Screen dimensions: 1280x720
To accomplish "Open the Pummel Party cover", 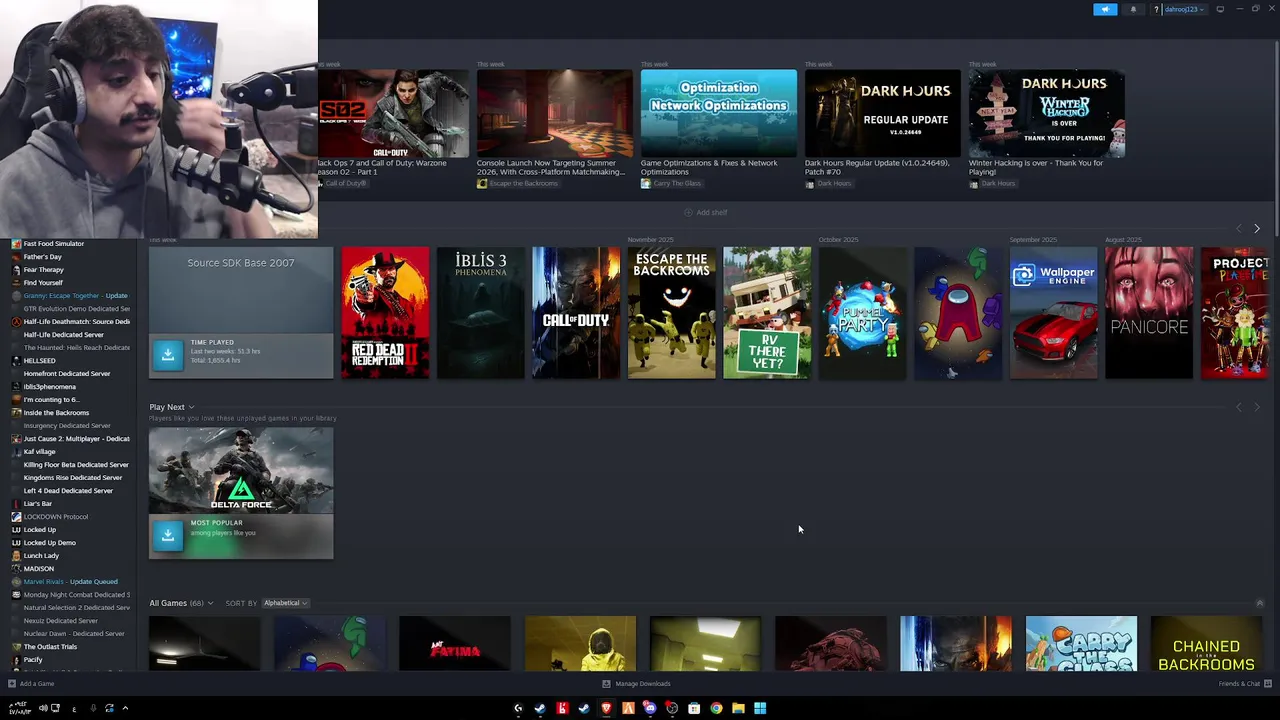I will [863, 313].
